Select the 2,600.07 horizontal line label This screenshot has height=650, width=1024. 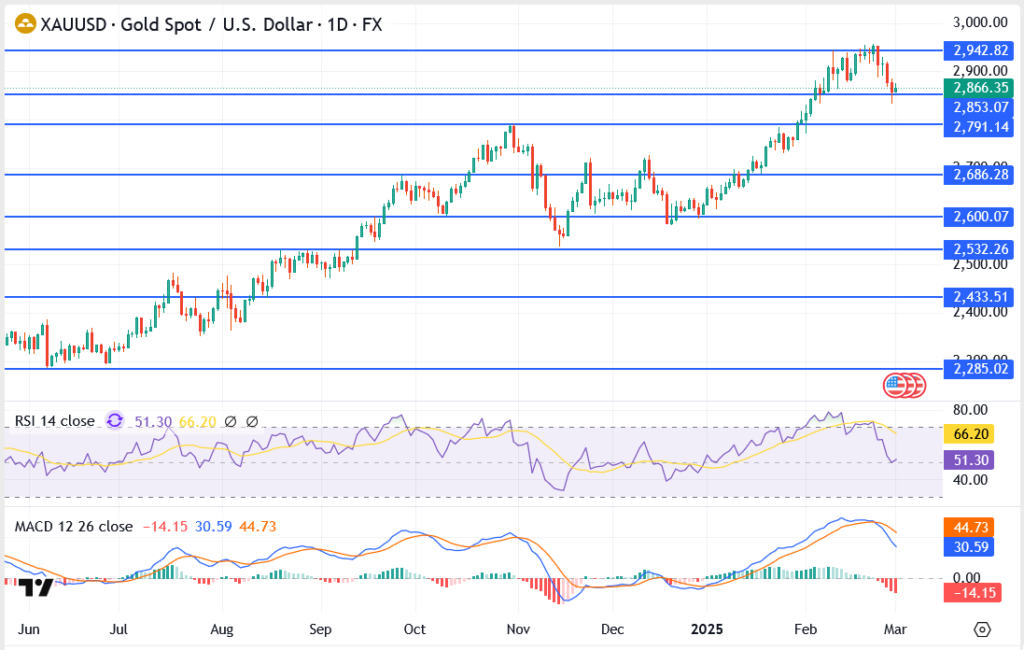(x=980, y=216)
